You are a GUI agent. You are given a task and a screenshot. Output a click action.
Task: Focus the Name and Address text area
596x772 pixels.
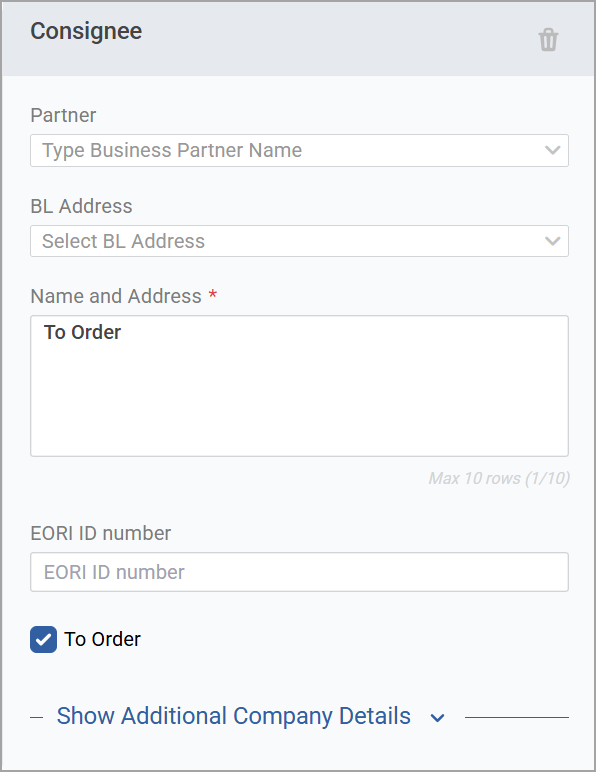click(299, 386)
